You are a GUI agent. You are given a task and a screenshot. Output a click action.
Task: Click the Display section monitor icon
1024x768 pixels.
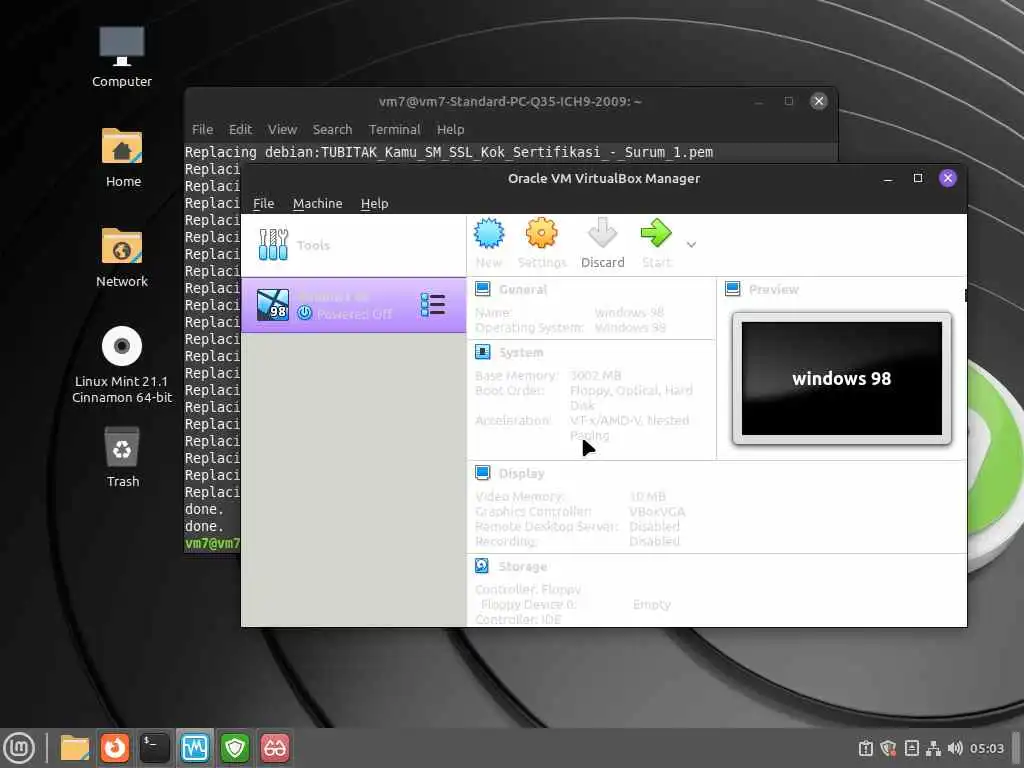tap(483, 473)
